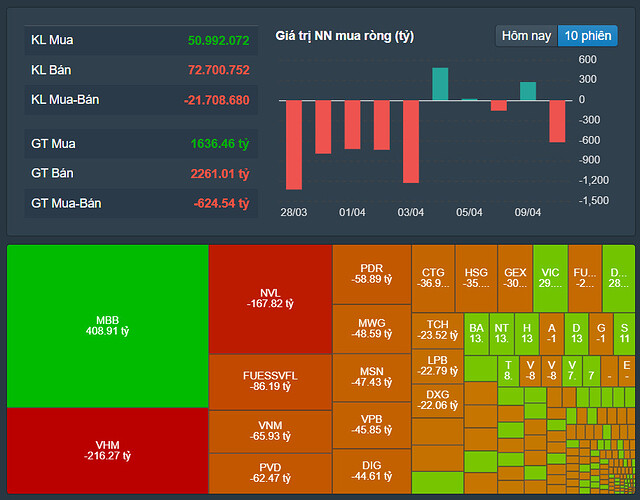The height and width of the screenshot is (500, 640).
Task: Select the PVD -62.47 tỷ tile
Action: pos(270,473)
